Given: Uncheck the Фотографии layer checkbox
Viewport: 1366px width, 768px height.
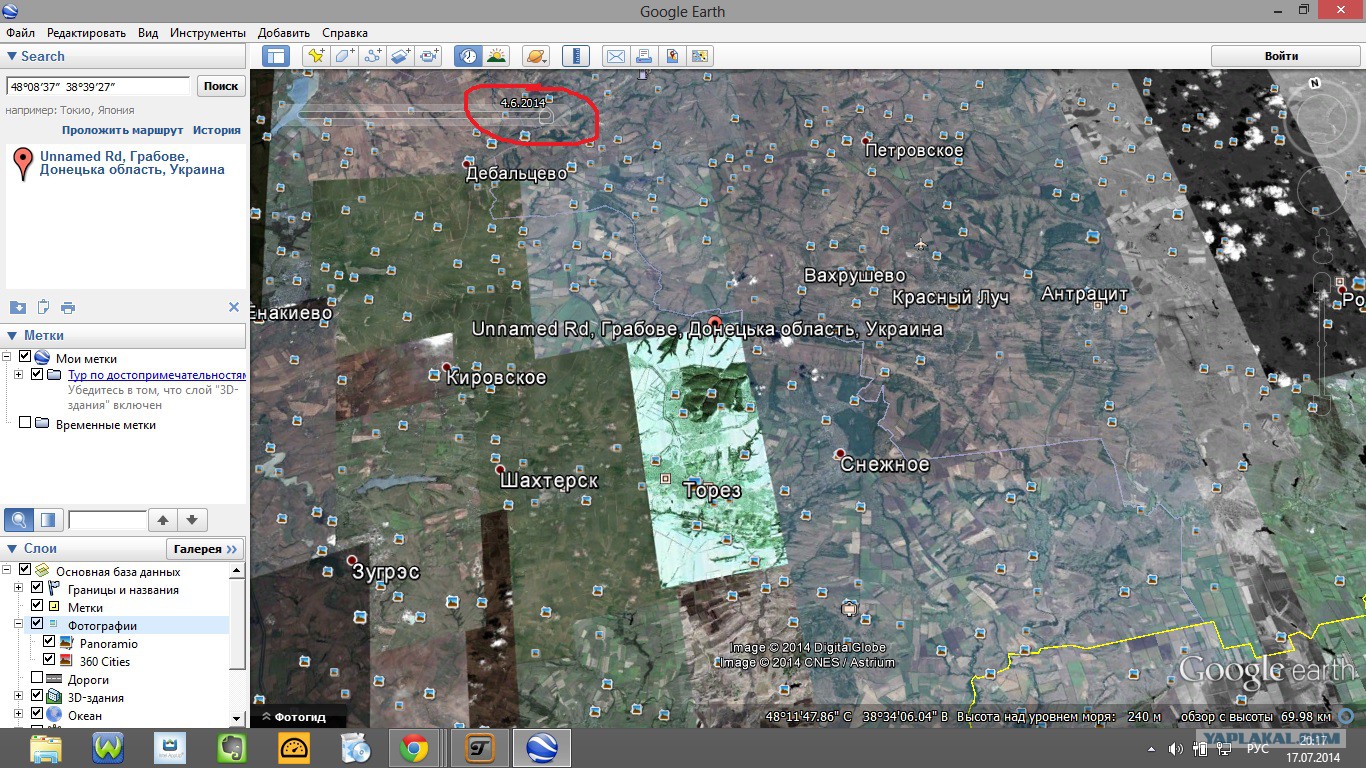Looking at the screenshot, I should [38, 624].
